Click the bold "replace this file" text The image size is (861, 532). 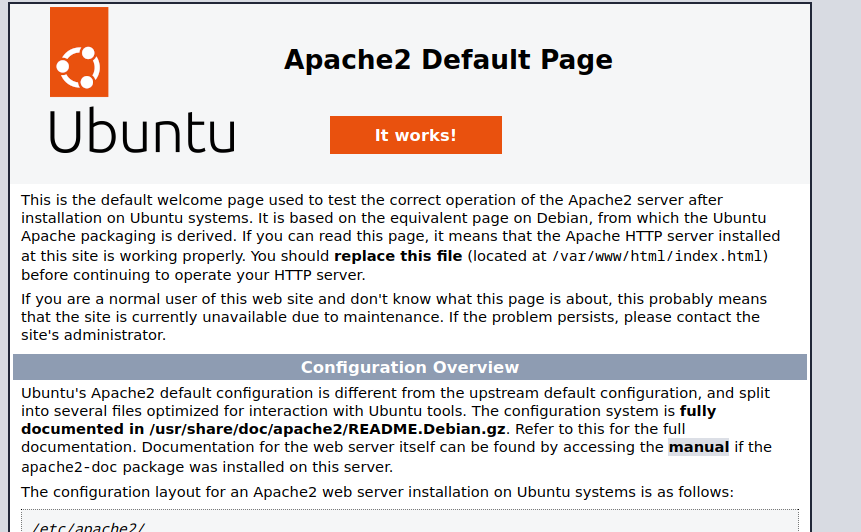[400, 256]
